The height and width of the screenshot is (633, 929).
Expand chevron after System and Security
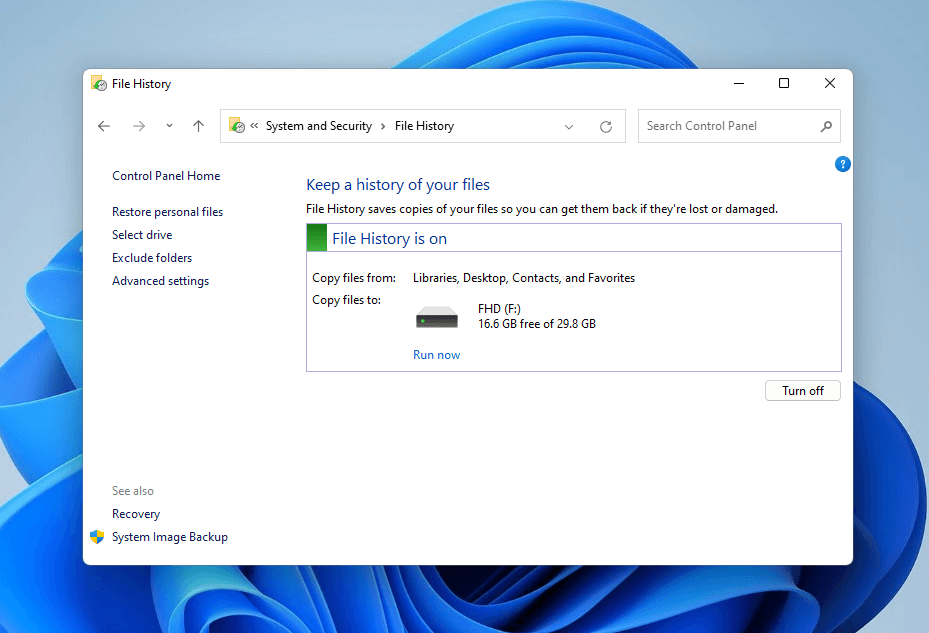click(x=383, y=126)
